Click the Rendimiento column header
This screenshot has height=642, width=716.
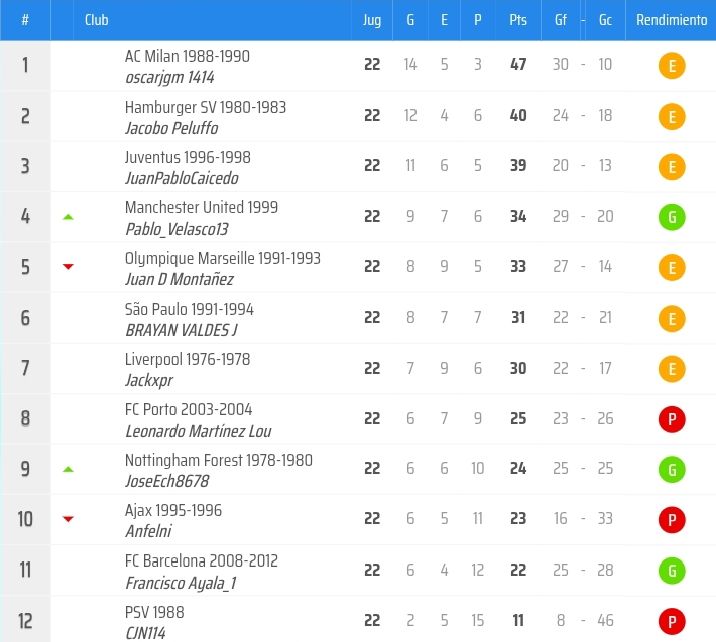click(671, 20)
